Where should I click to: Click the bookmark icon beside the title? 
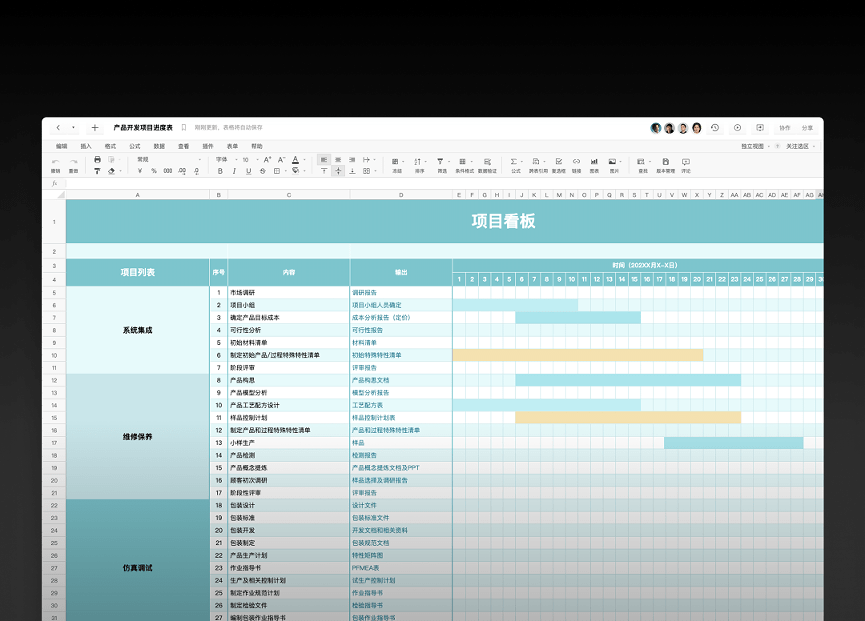click(x=184, y=127)
